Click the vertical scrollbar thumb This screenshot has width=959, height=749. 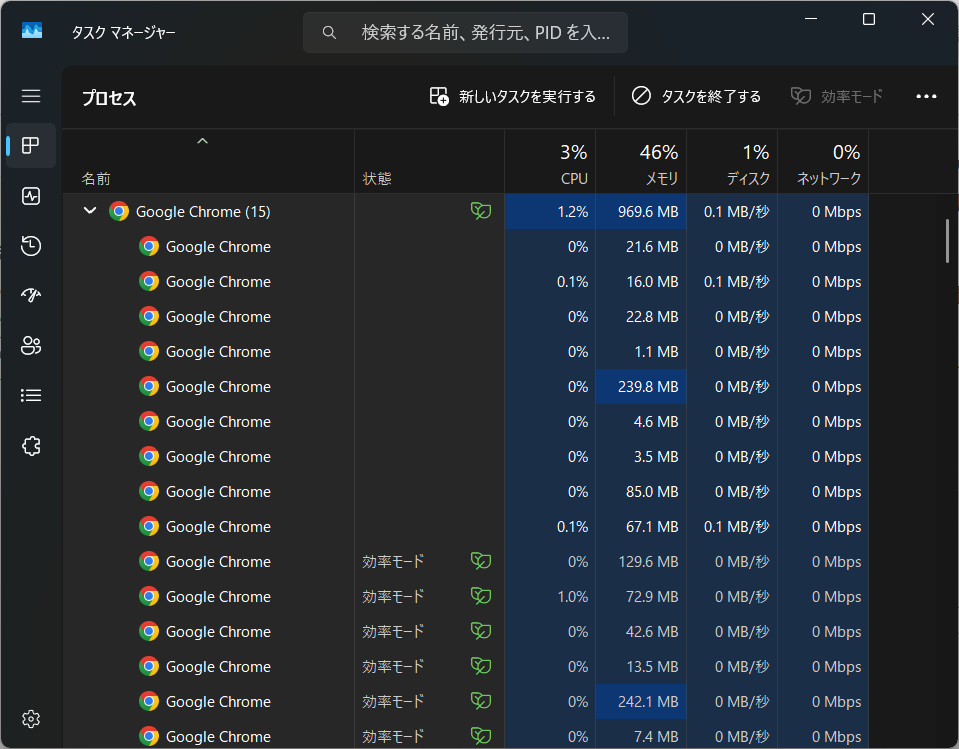tap(947, 241)
